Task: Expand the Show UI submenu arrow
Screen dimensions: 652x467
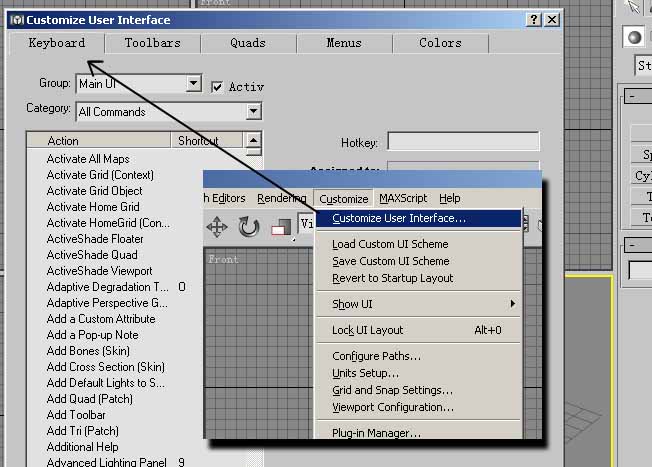Action: (513, 304)
